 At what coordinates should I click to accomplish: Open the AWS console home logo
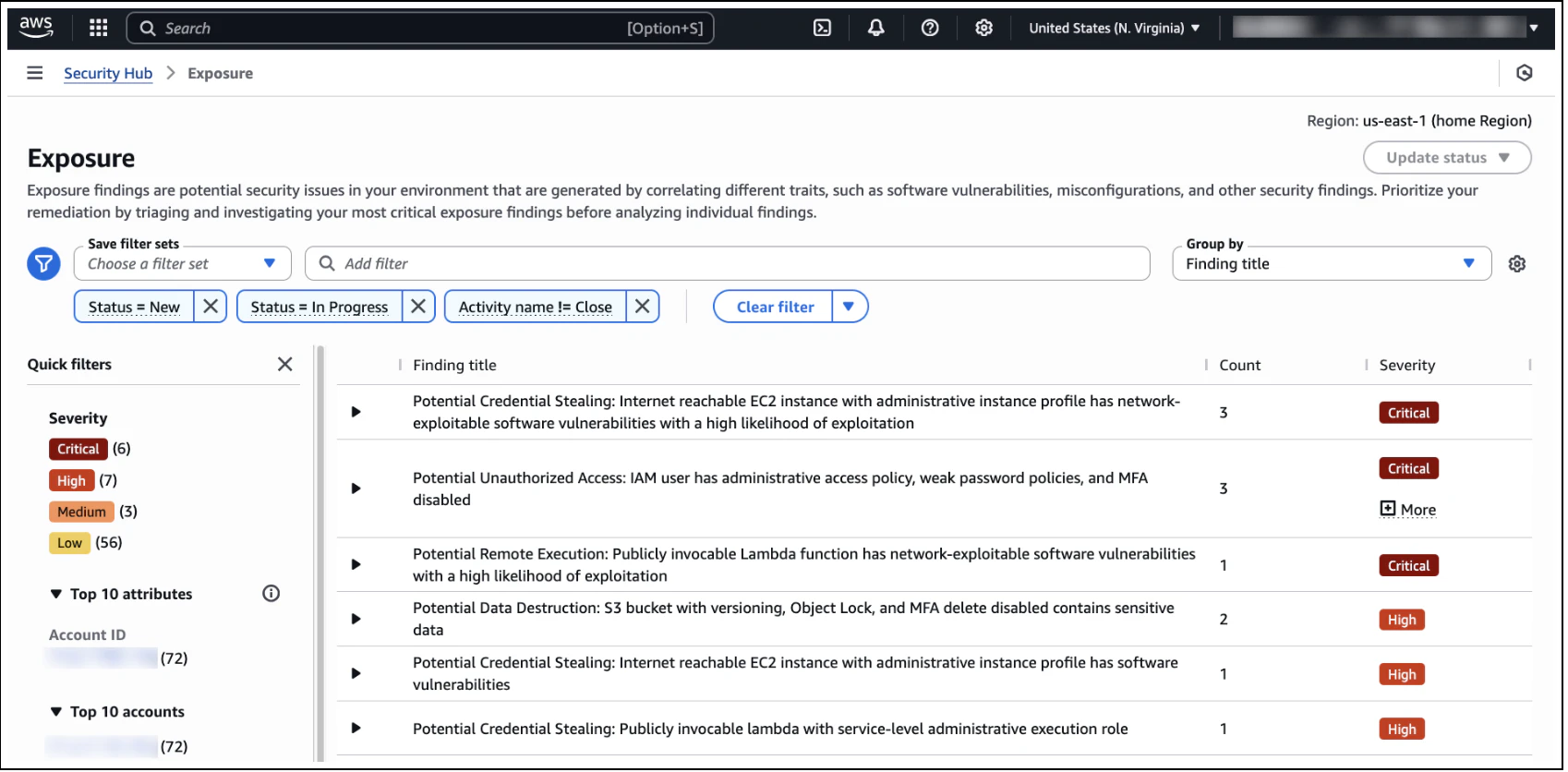point(36,28)
